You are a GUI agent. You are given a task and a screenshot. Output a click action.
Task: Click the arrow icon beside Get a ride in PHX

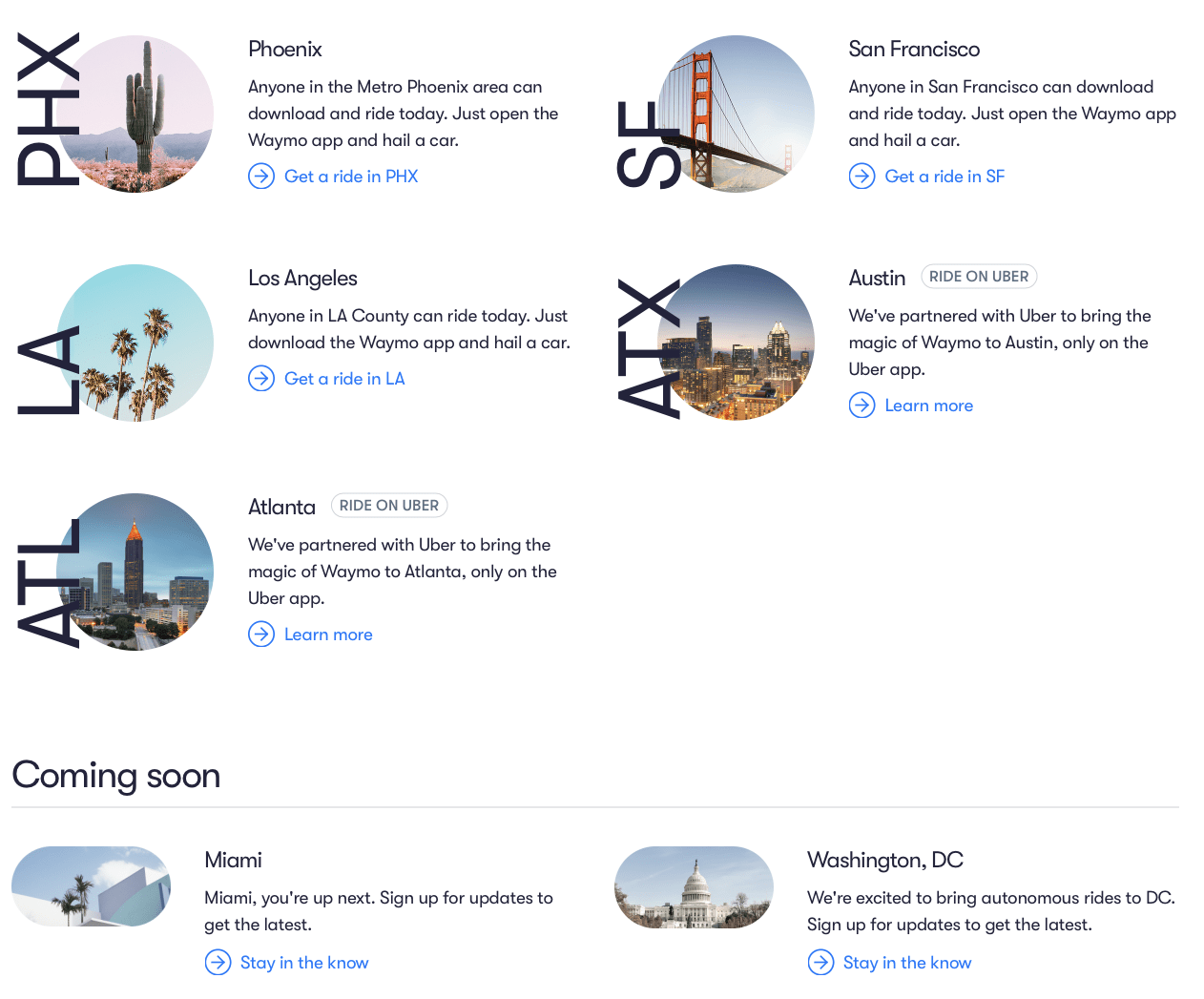click(x=261, y=177)
